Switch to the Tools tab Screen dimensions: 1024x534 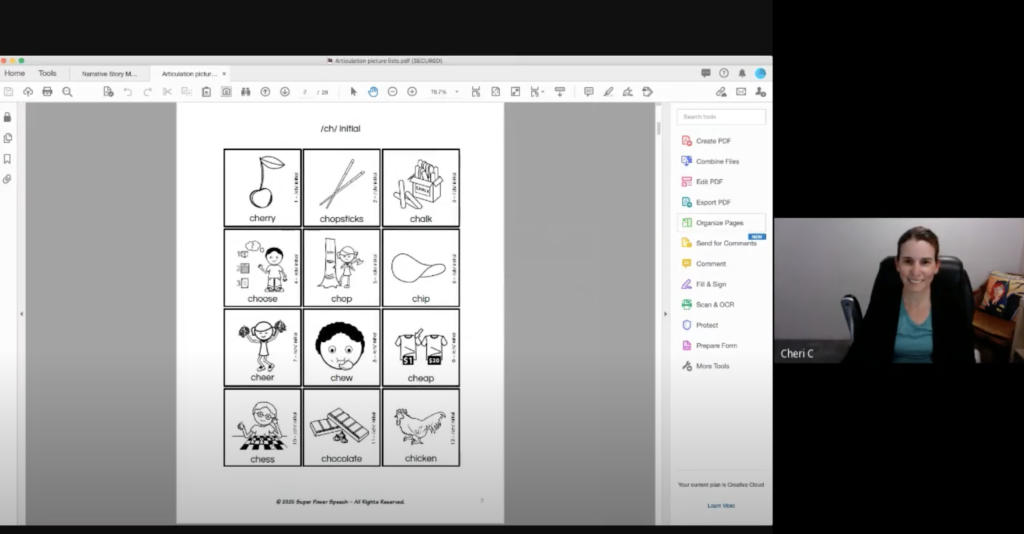click(47, 74)
